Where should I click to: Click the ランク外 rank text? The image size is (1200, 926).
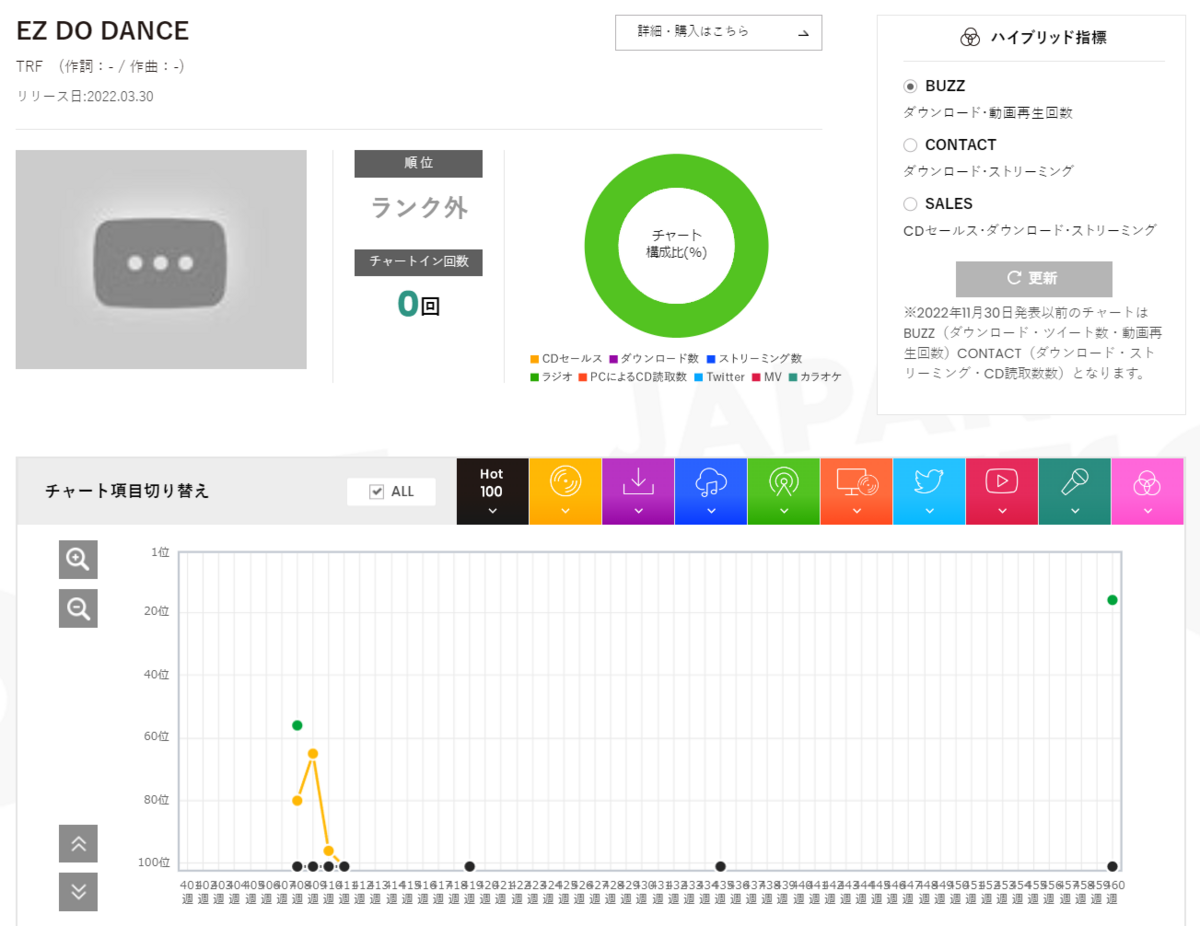419,208
